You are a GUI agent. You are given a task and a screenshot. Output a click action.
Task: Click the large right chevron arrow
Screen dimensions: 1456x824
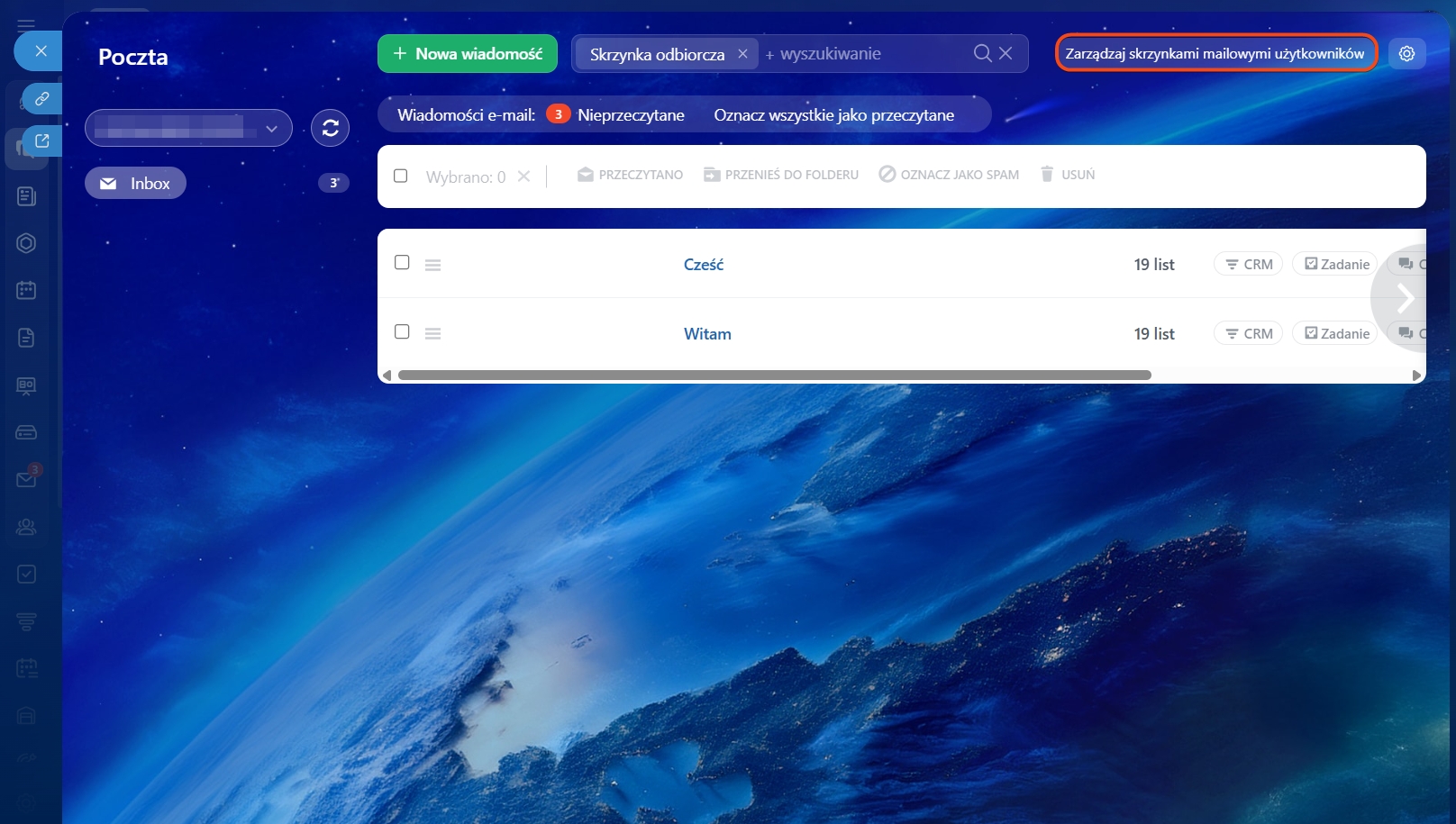1404,297
